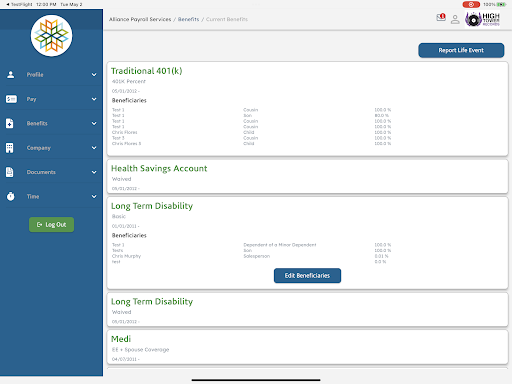The width and height of the screenshot is (512, 384).
Task: Click the Time stopwatch icon
Action: click(x=11, y=196)
